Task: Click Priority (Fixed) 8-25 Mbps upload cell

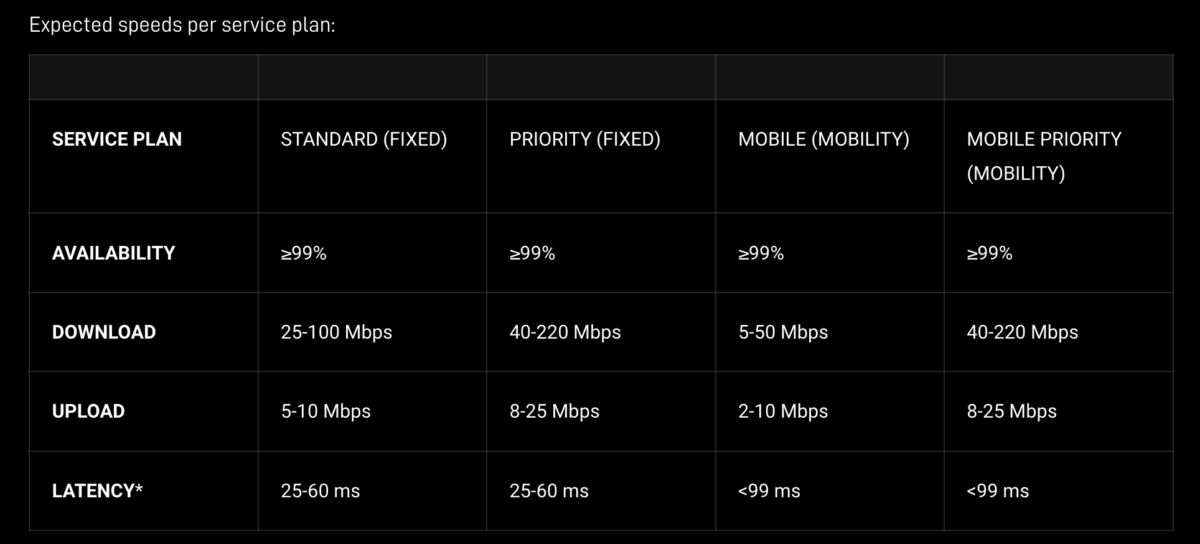Action: tap(554, 411)
